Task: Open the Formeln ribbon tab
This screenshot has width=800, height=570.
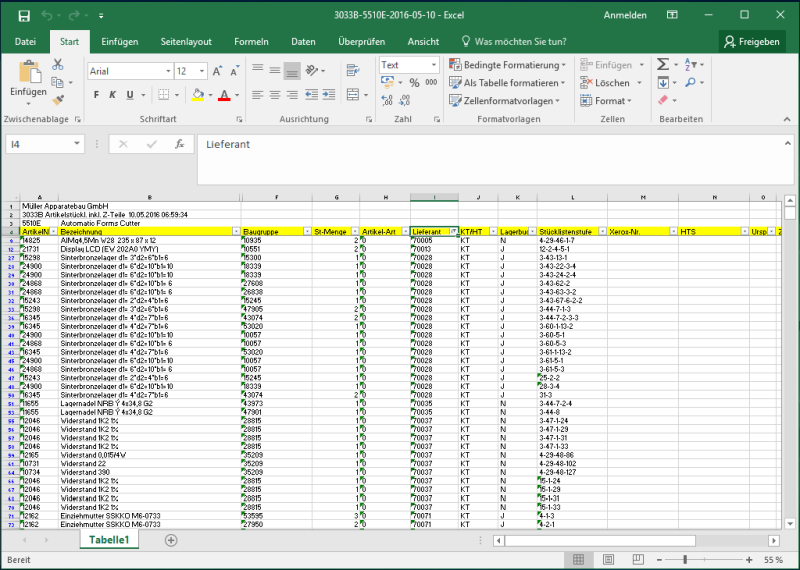Action: point(251,41)
